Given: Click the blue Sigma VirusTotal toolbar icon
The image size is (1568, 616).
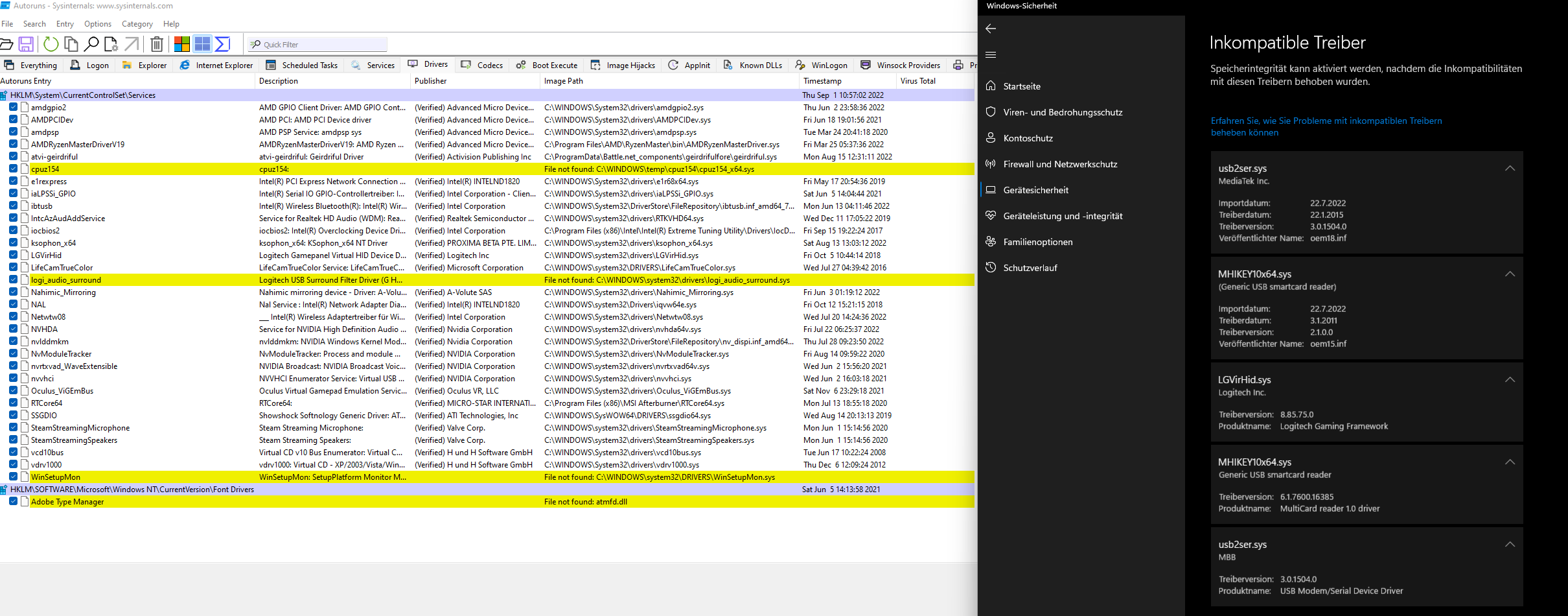Looking at the screenshot, I should point(223,44).
